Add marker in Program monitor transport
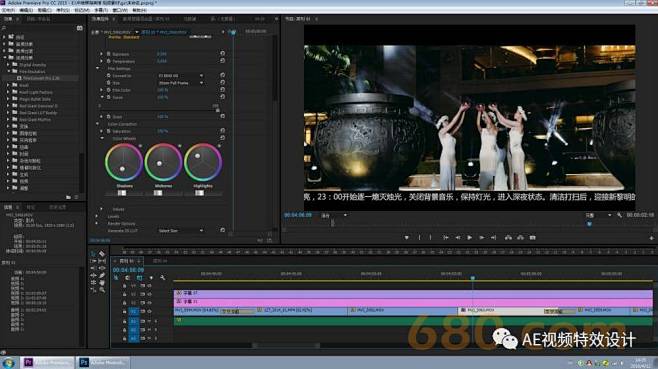Screen dimensions: 658x369 [x=406, y=238]
